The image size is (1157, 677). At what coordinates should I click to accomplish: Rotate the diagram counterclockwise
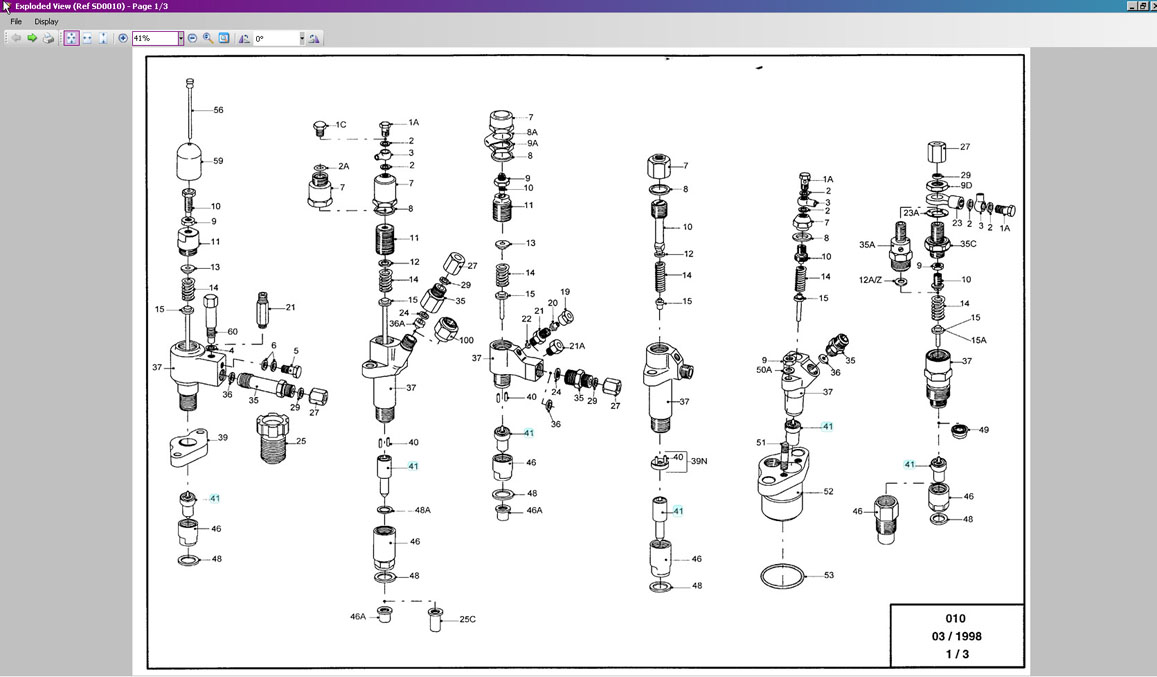244,38
